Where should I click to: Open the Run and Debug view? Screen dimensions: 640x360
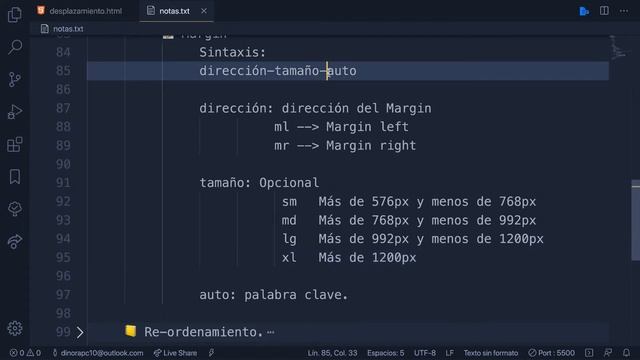[x=15, y=111]
